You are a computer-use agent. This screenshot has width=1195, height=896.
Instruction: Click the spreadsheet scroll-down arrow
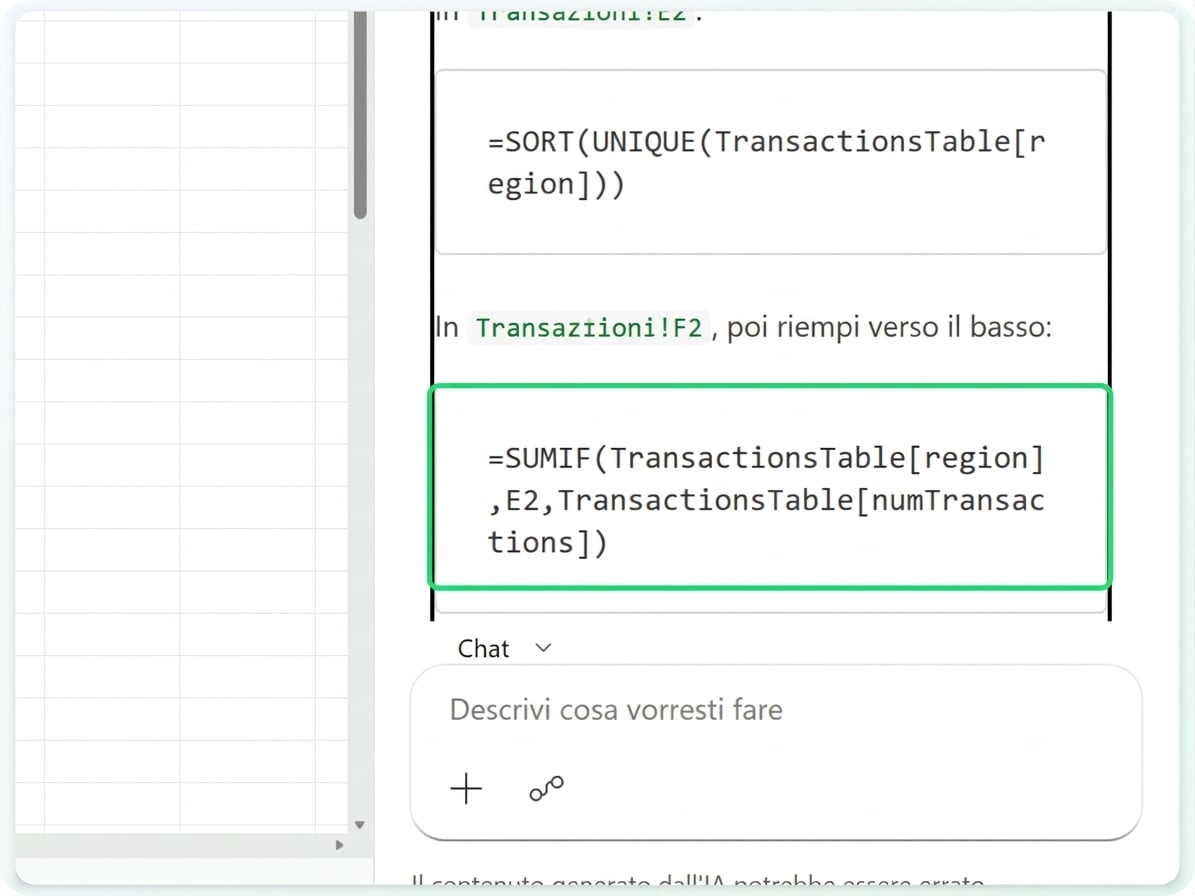tap(360, 824)
